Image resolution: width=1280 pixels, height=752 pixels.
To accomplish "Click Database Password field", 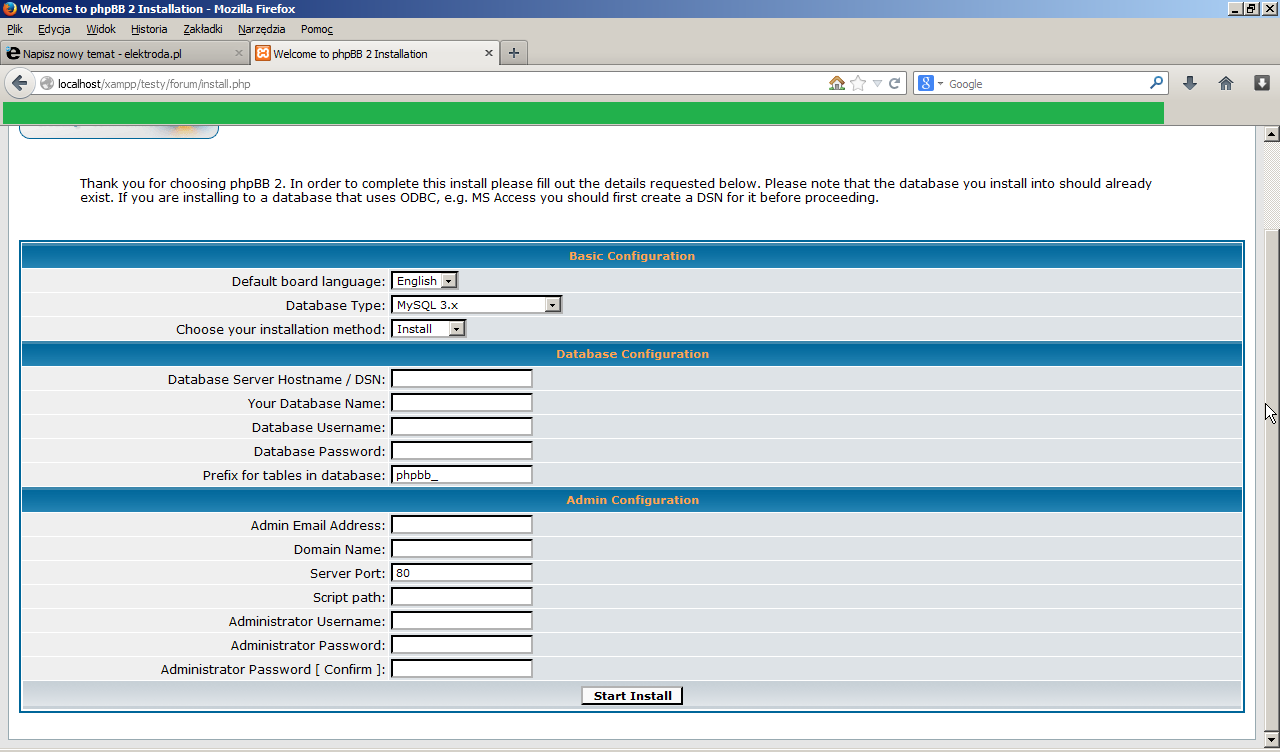I will 462,451.
